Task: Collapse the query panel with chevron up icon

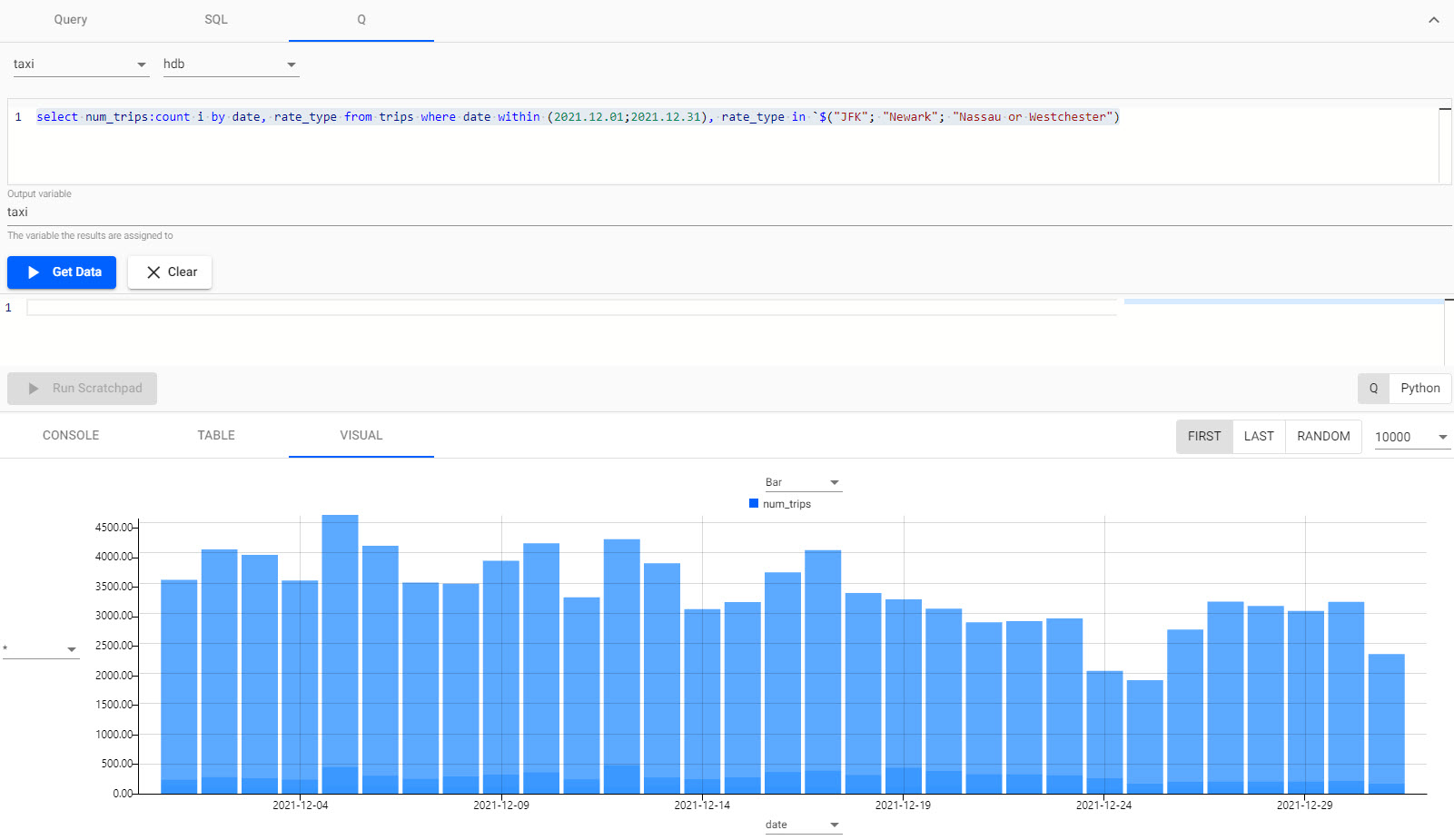Action: tap(1433, 20)
